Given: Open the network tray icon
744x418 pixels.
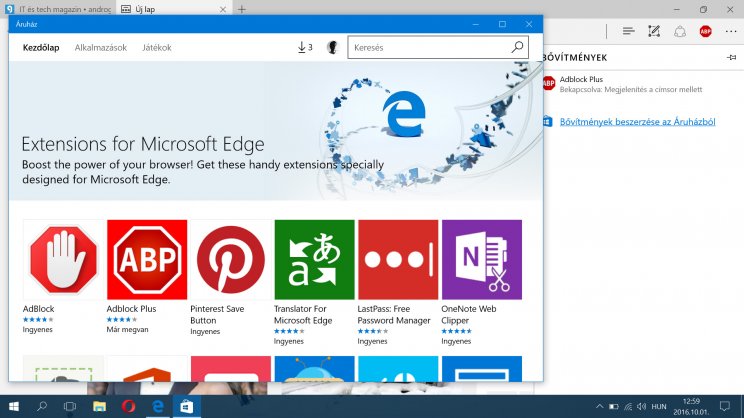Looking at the screenshot, I should click(x=628, y=407).
